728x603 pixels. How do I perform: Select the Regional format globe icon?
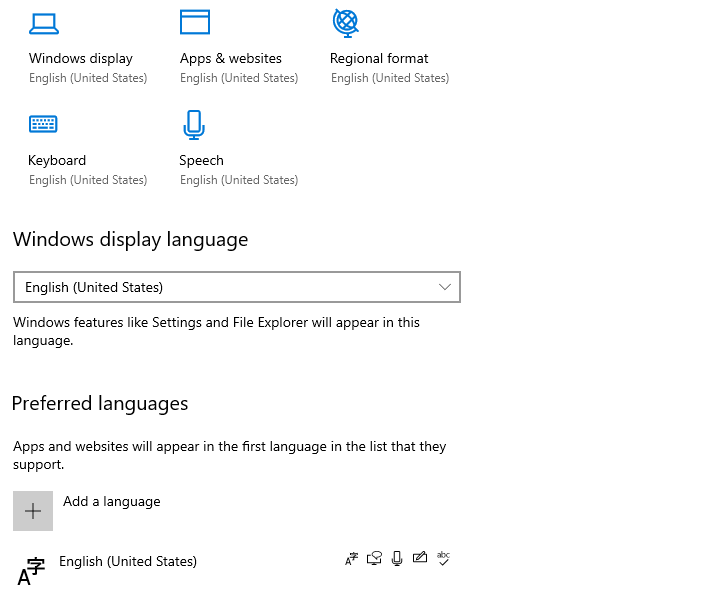coord(345,22)
